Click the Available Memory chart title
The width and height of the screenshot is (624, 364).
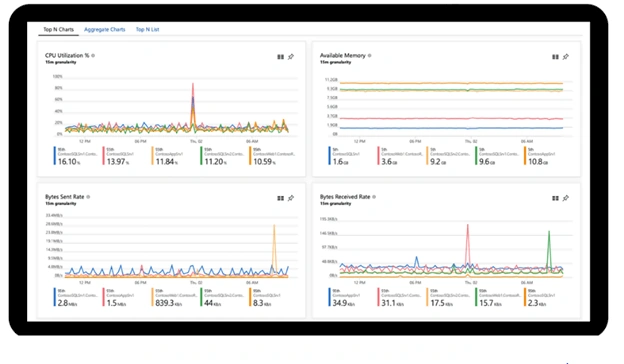pyautogui.click(x=343, y=56)
